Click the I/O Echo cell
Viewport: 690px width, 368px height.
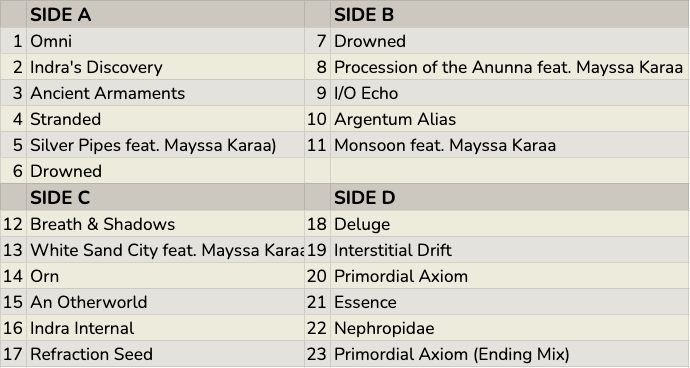(x=509, y=93)
